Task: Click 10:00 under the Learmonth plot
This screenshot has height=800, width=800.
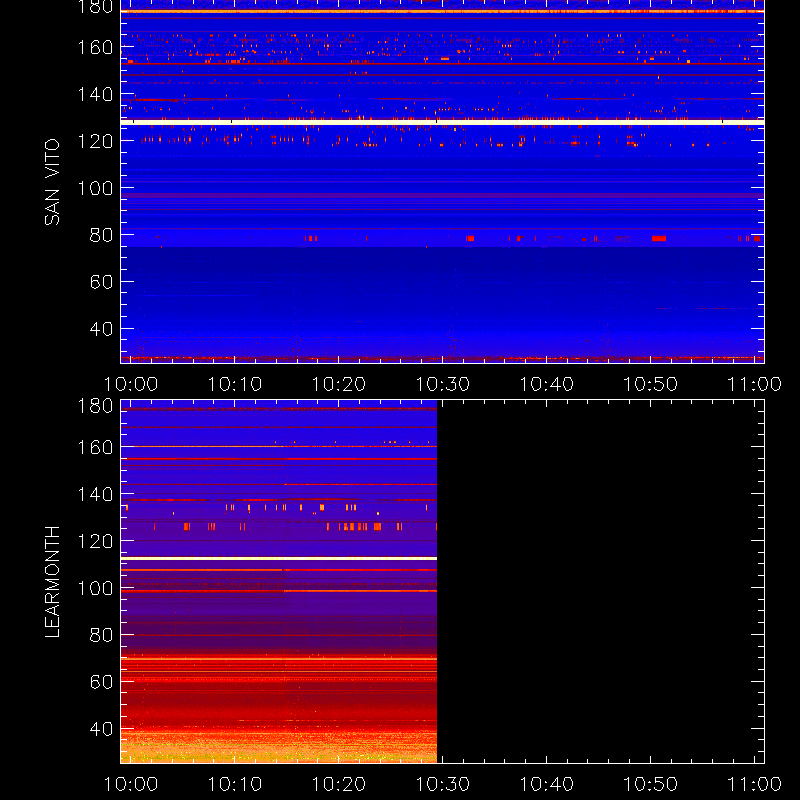Action: pos(131,784)
